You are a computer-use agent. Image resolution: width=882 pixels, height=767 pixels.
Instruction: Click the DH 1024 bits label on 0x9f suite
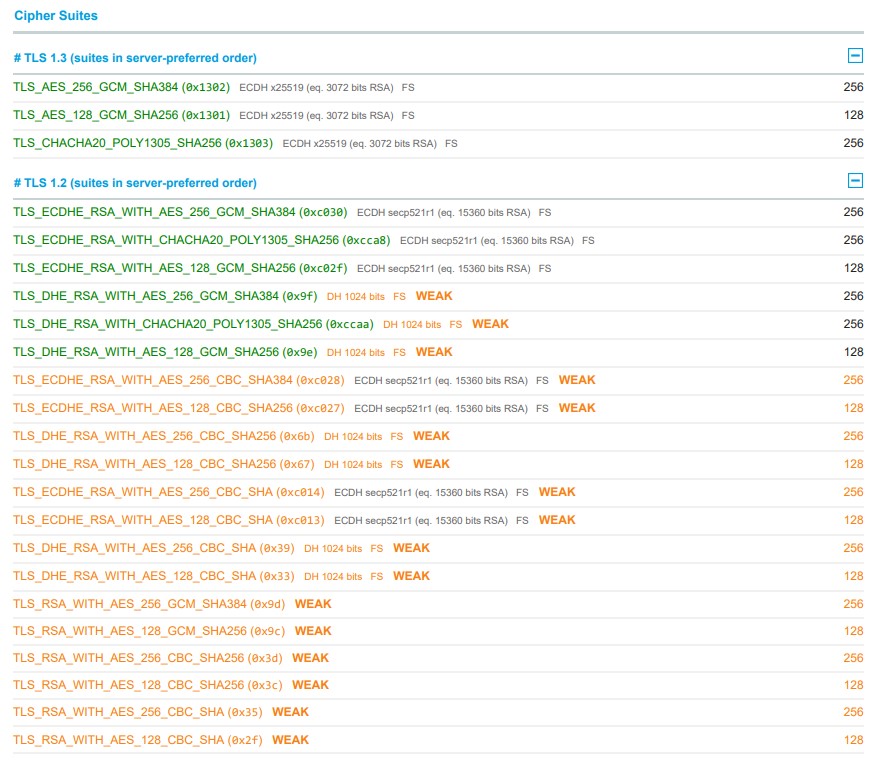pos(354,296)
